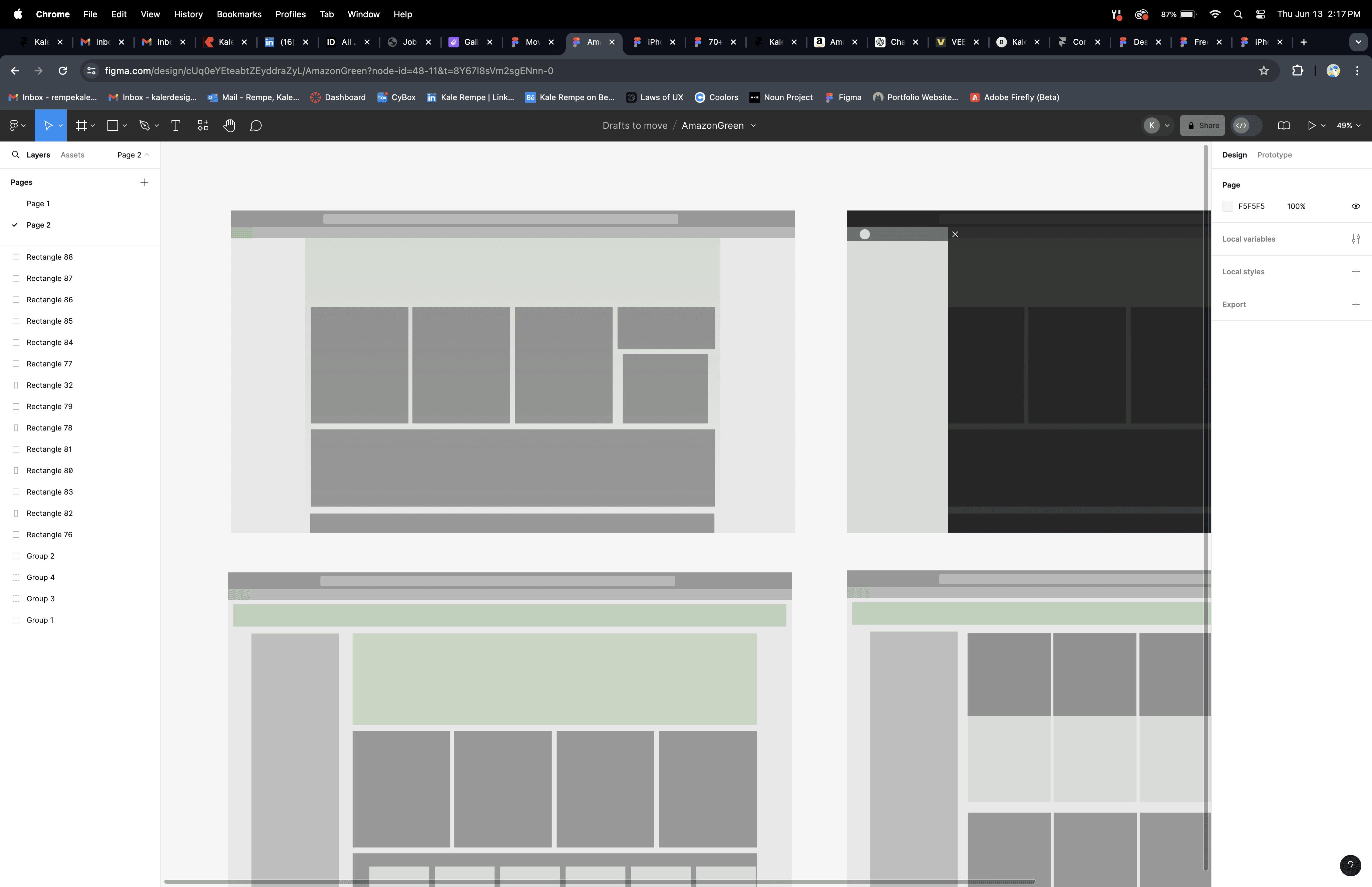This screenshot has height=887, width=1372.
Task: Select the Rectangle shape tool
Action: 113,125
